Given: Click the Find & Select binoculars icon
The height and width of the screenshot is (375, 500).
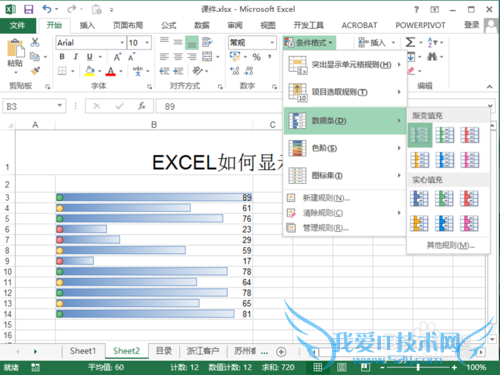Looking at the screenshot, I should tap(432, 57).
